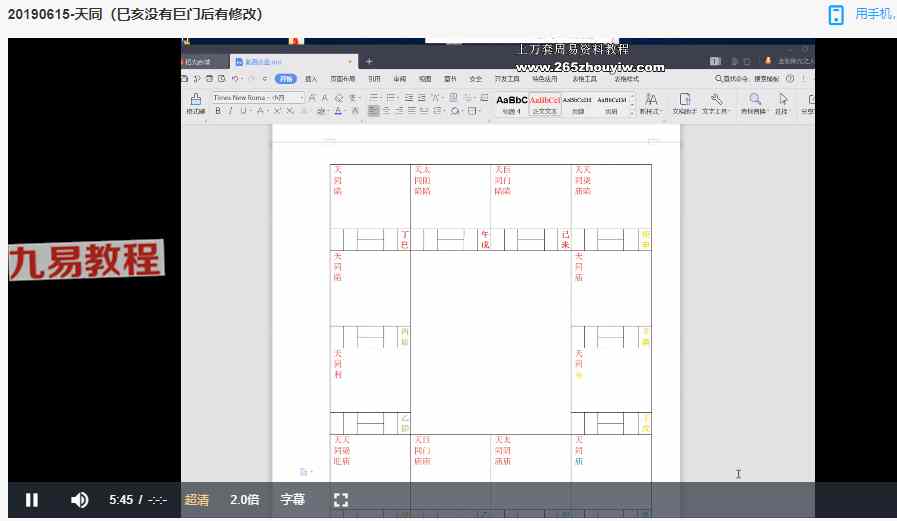Click the Format Painter brush icon
Image resolution: width=897 pixels, height=521 pixels.
coord(195,101)
